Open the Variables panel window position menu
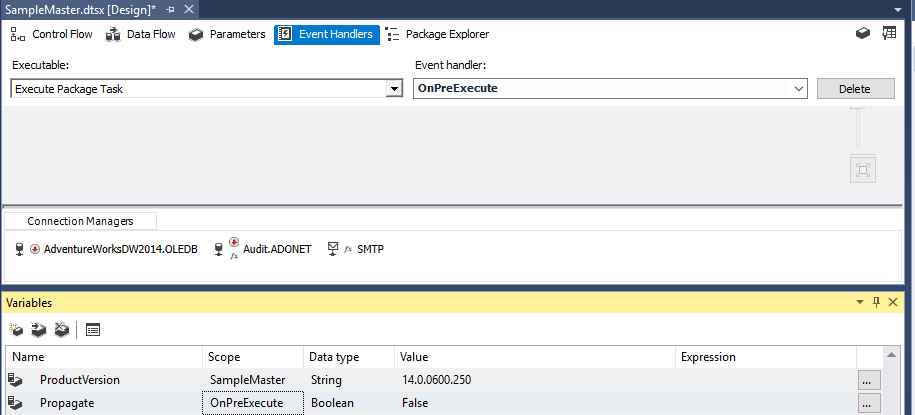Screen dimensions: 915x415 pyautogui.click(x=860, y=302)
